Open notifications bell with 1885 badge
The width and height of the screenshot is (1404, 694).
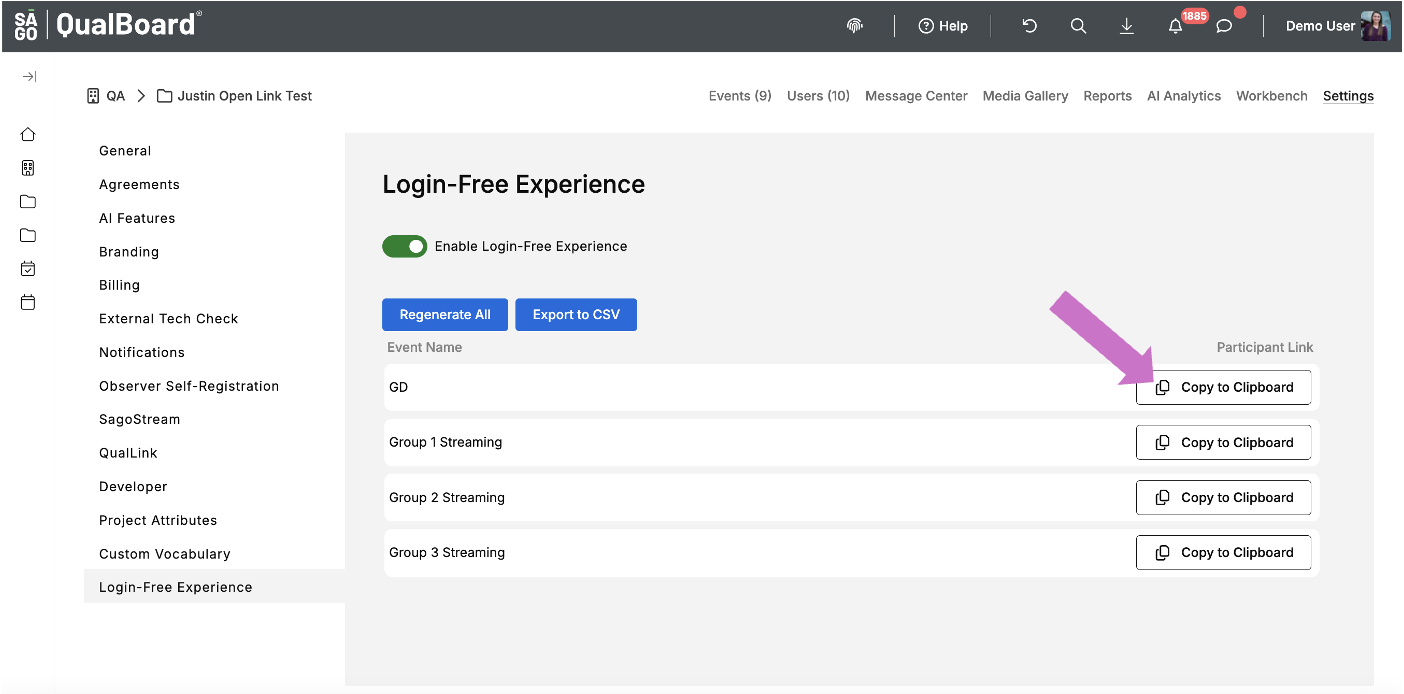pyautogui.click(x=1176, y=26)
